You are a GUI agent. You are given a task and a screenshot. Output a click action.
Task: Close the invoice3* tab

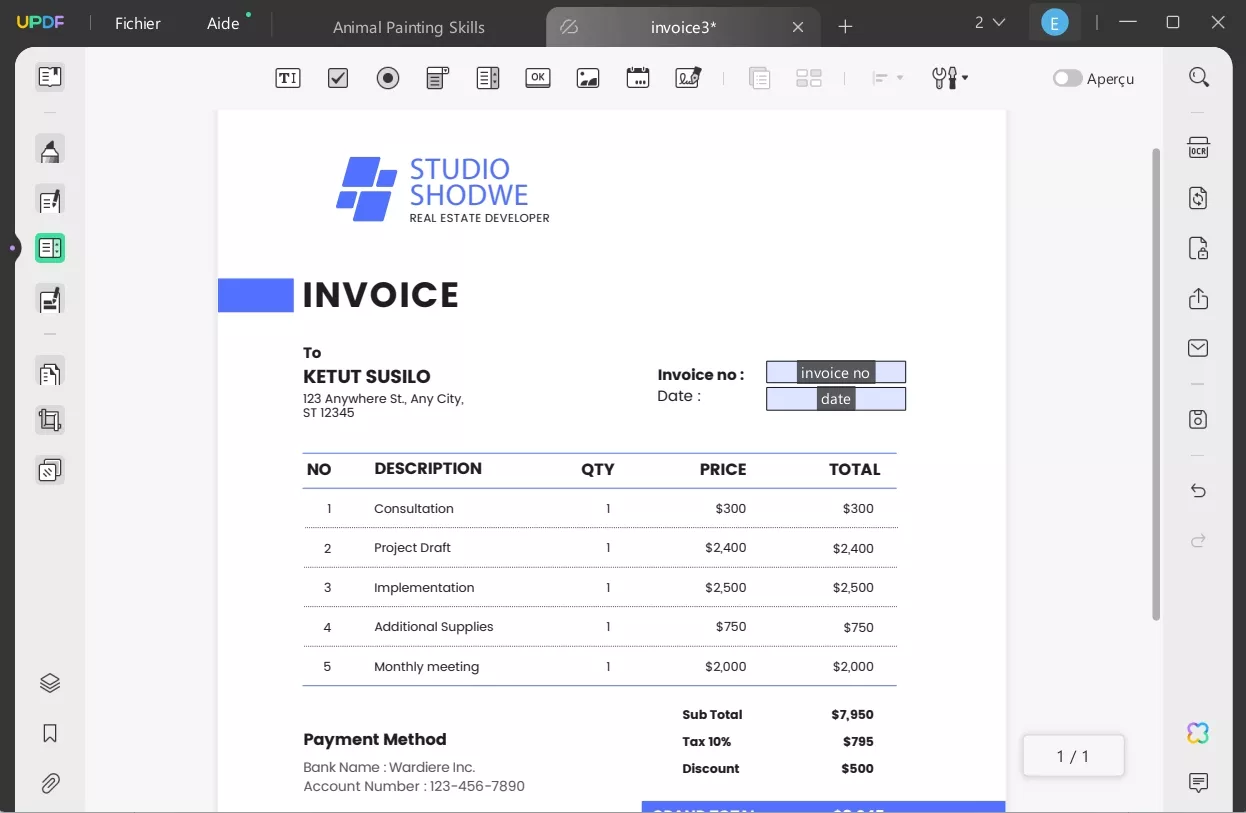(x=798, y=27)
